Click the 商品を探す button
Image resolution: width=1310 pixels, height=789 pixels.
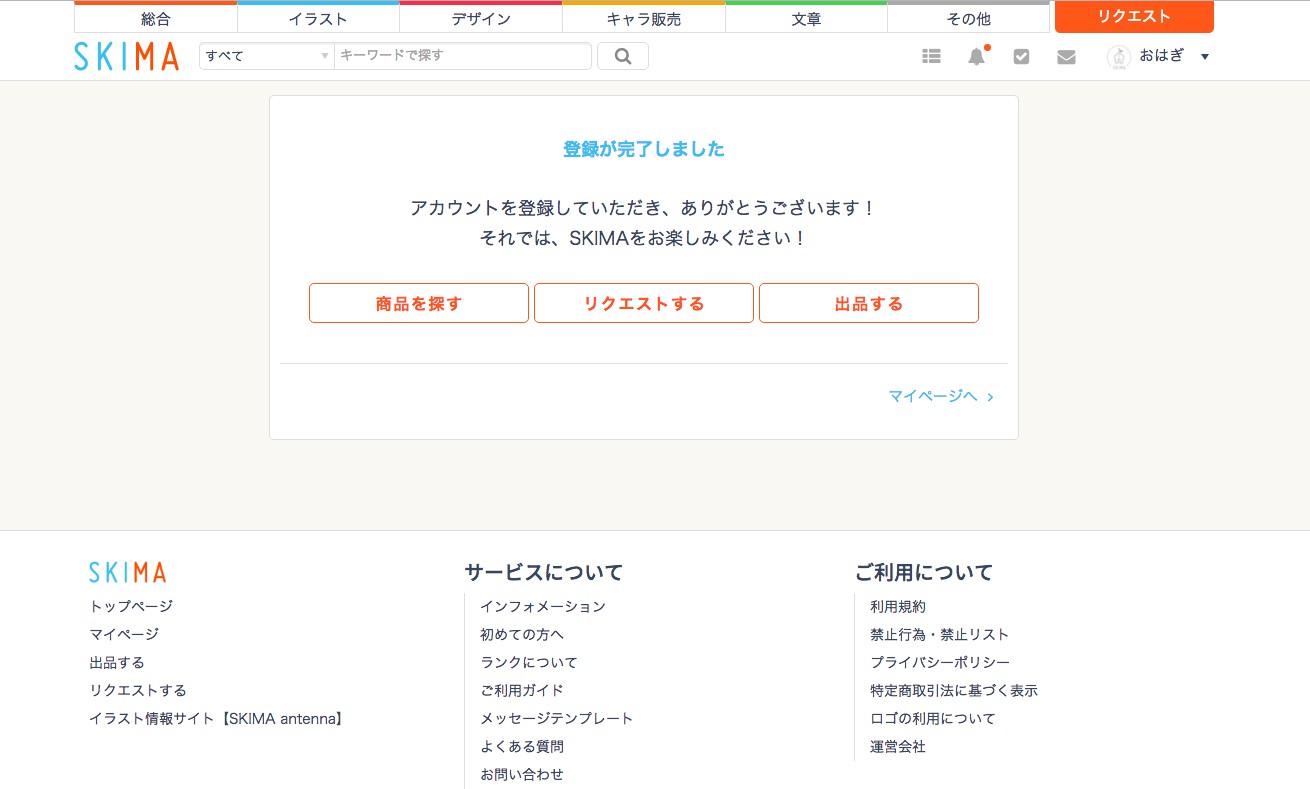coord(419,303)
